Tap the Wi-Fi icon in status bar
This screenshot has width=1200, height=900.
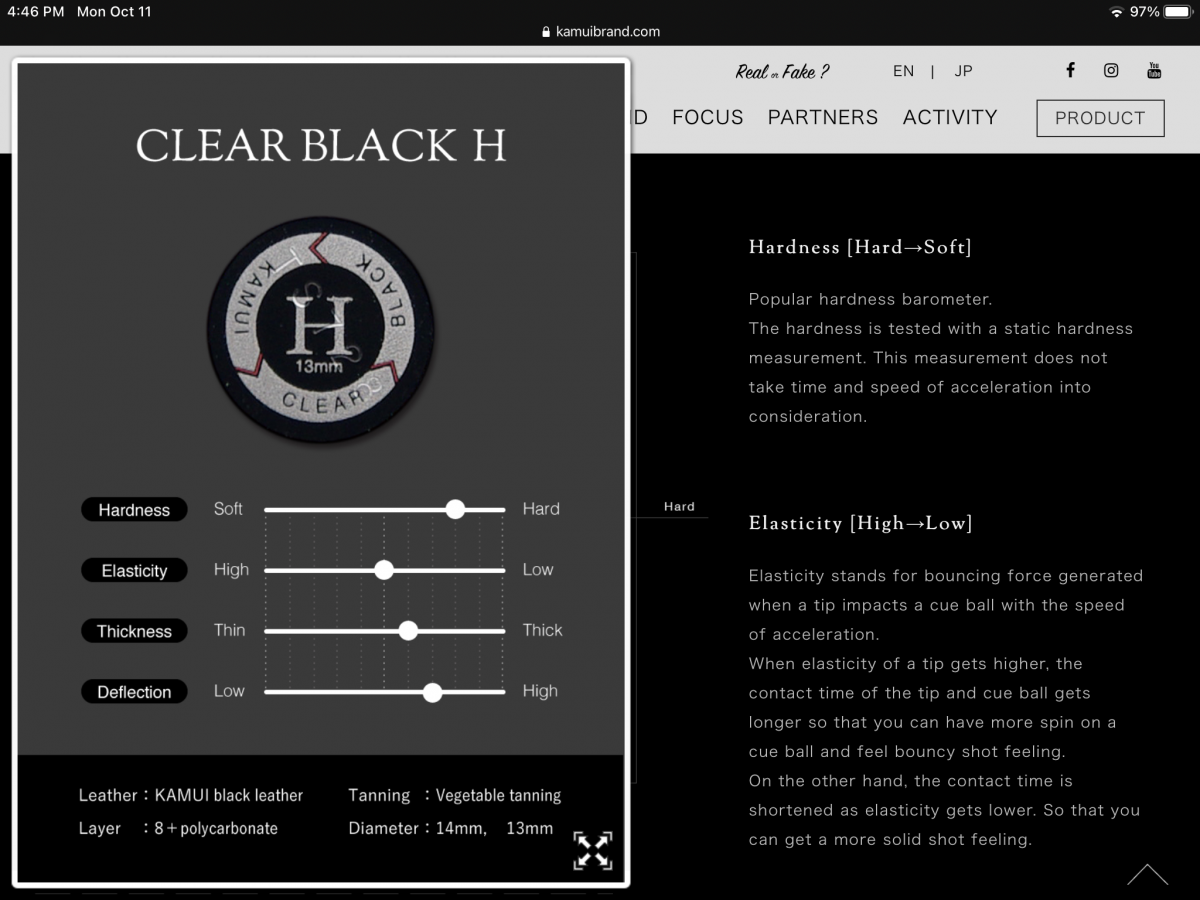point(1116,12)
